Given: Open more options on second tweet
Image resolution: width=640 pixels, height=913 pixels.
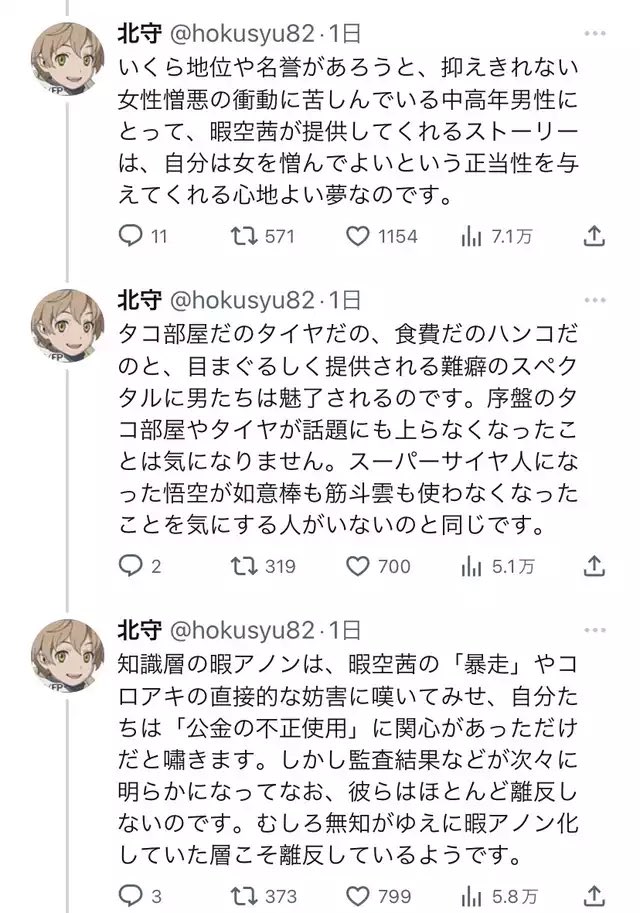Looking at the screenshot, I should [x=595, y=300].
